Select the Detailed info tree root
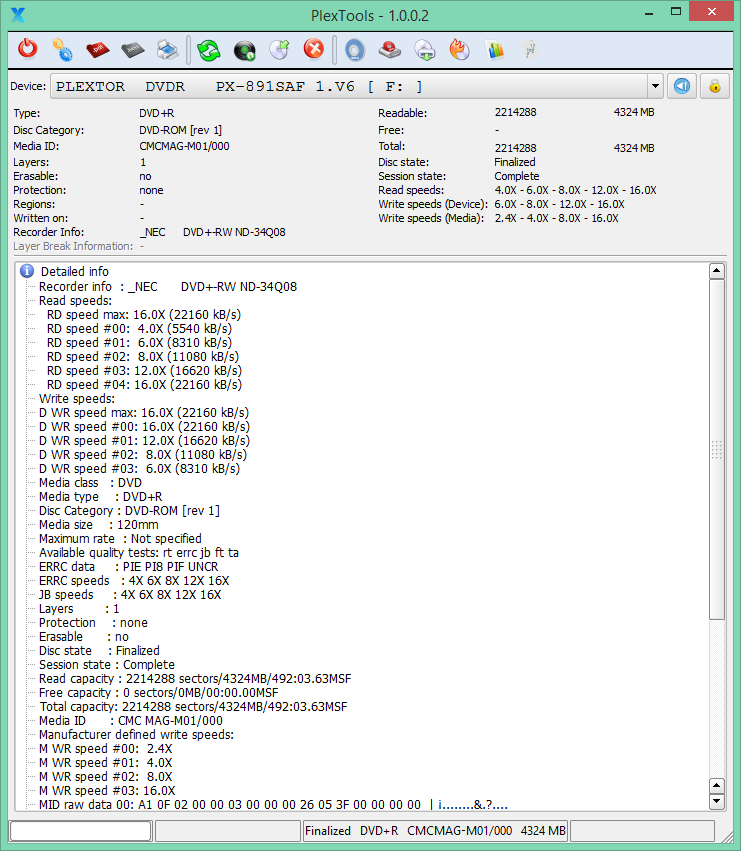Screen dimensions: 741x851 pos(75,271)
